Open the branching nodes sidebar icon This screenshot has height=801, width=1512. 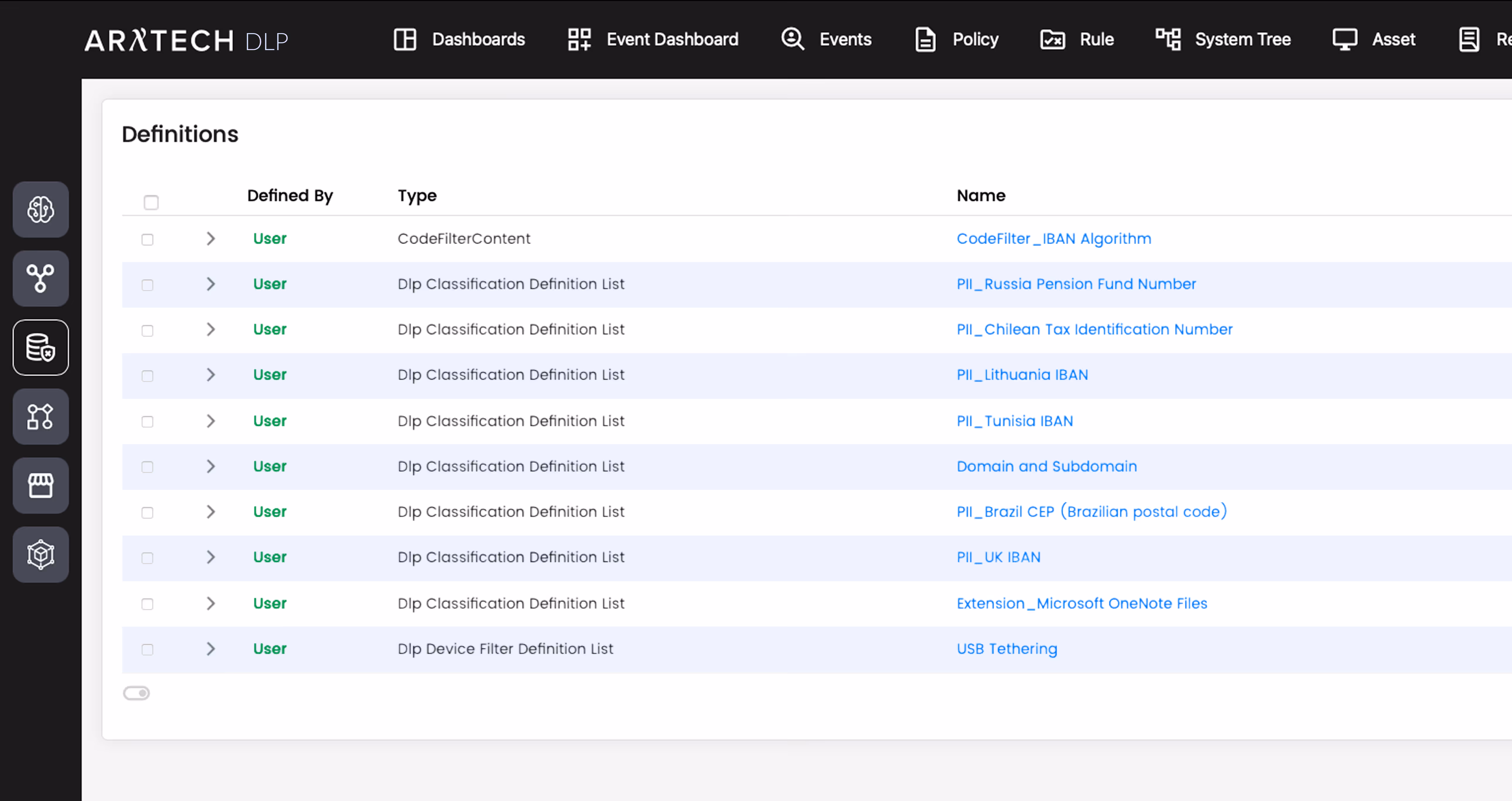[x=40, y=278]
